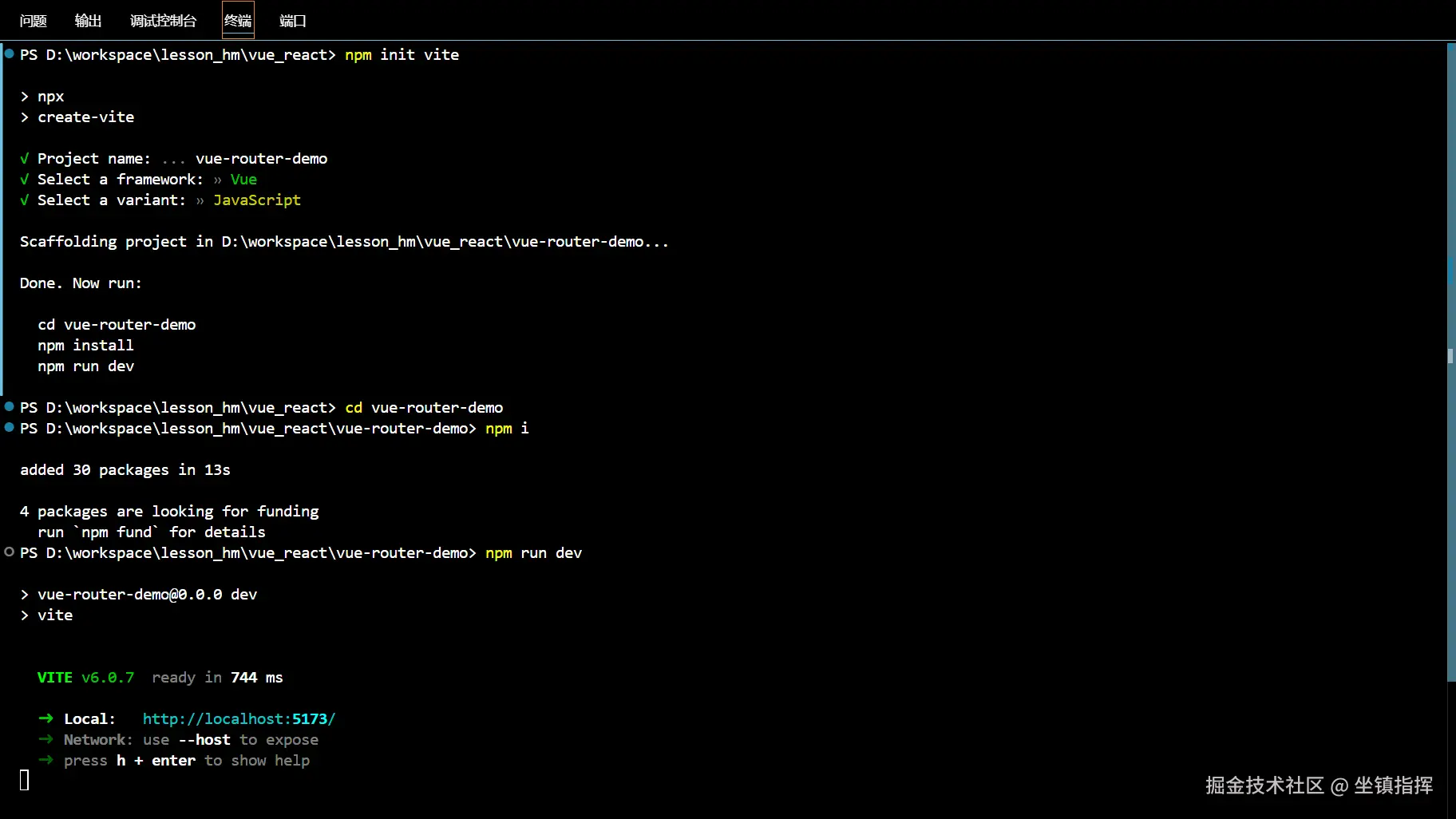The image size is (1456, 819).
Task: Click the arrow before press h + enter
Action: [45, 760]
